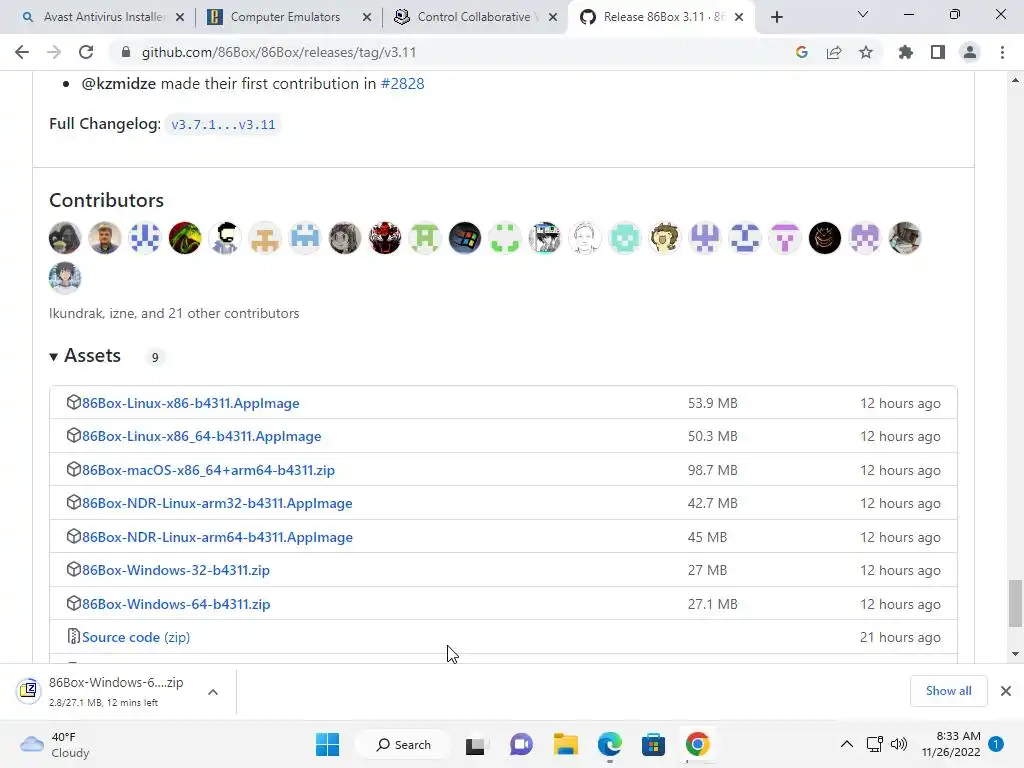Screen dimensions: 1024x768
Task: Click the last avatar in second row
Action: pos(65,278)
